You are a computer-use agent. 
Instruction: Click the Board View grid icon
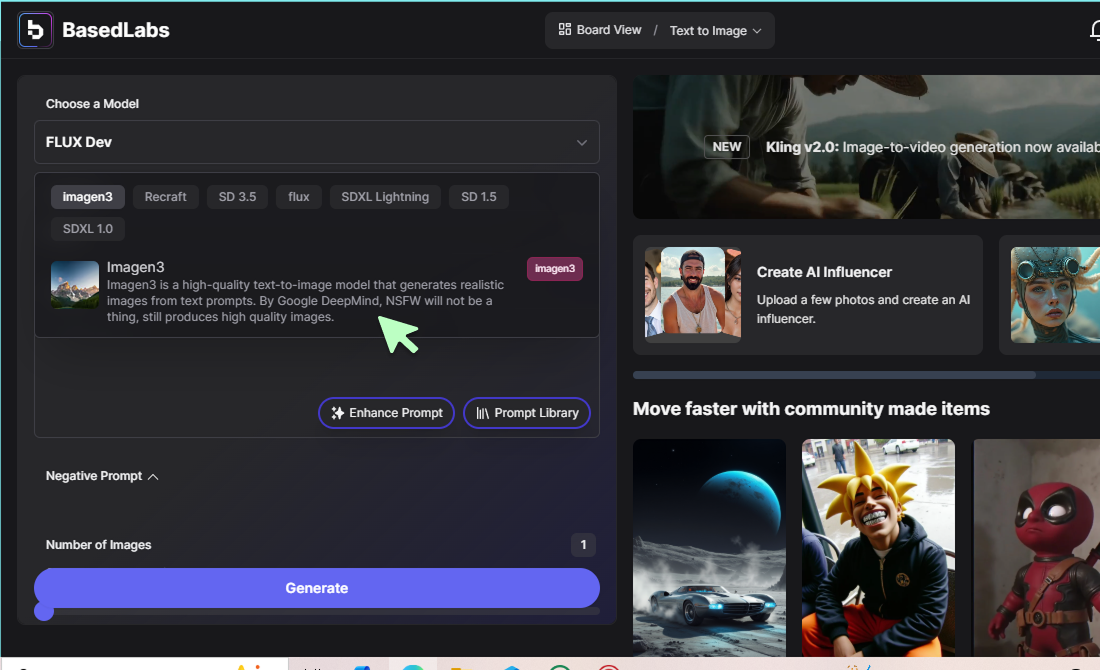click(565, 30)
